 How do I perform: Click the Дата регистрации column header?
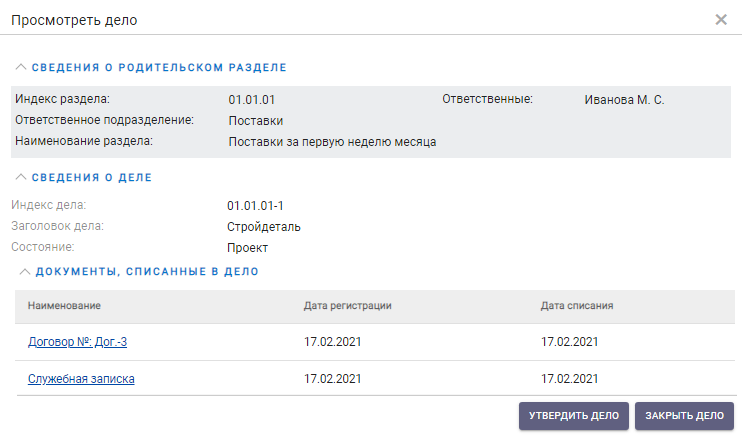[347, 306]
